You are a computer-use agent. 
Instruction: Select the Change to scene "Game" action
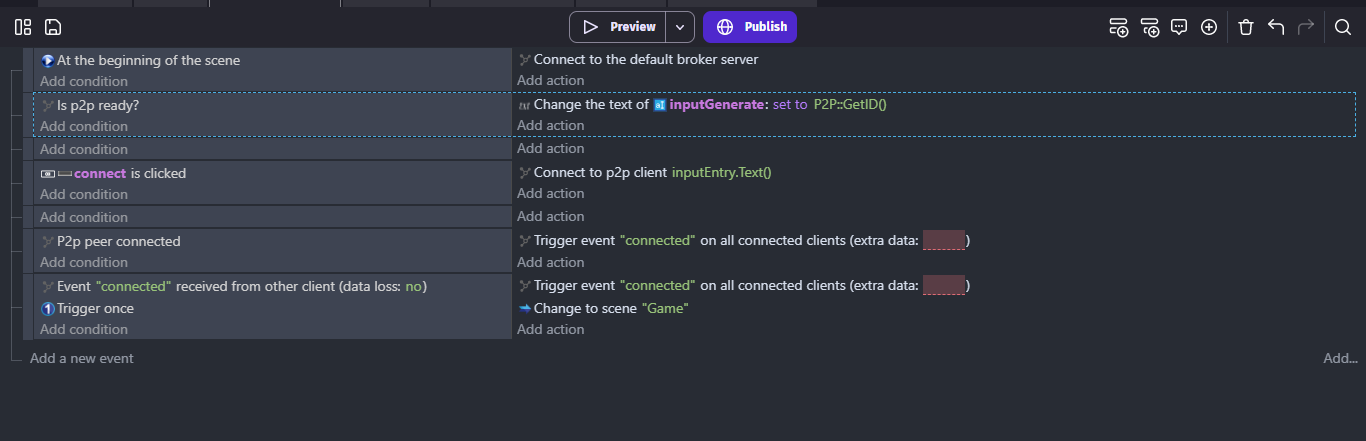point(604,308)
